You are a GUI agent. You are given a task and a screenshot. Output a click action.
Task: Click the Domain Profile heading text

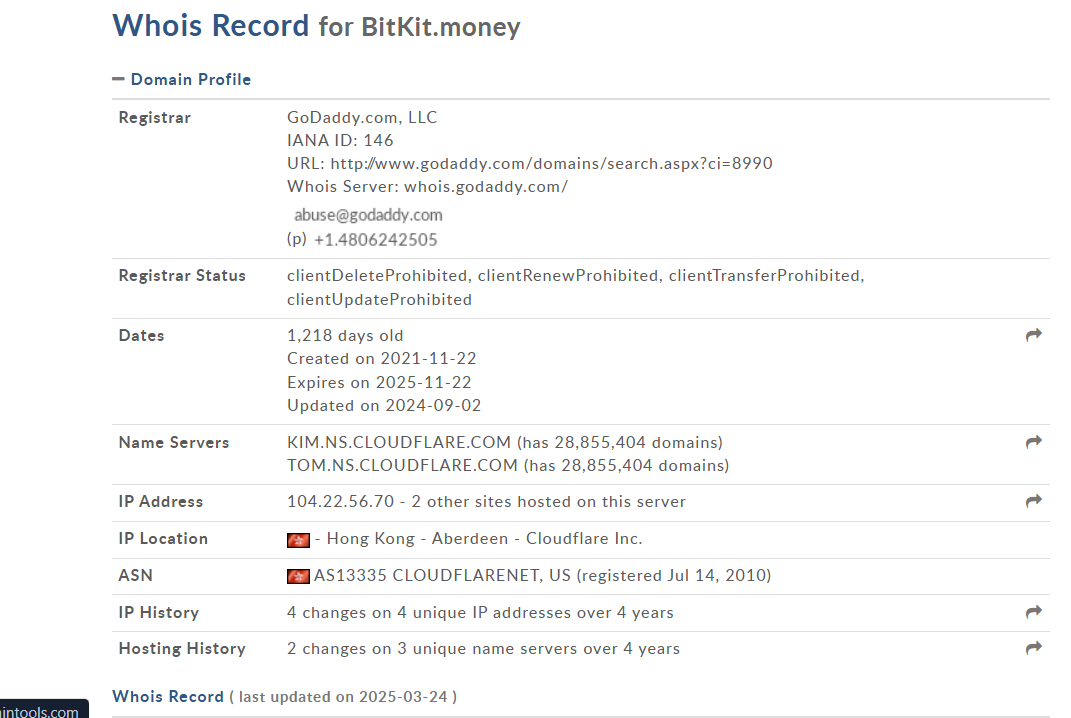click(x=191, y=79)
